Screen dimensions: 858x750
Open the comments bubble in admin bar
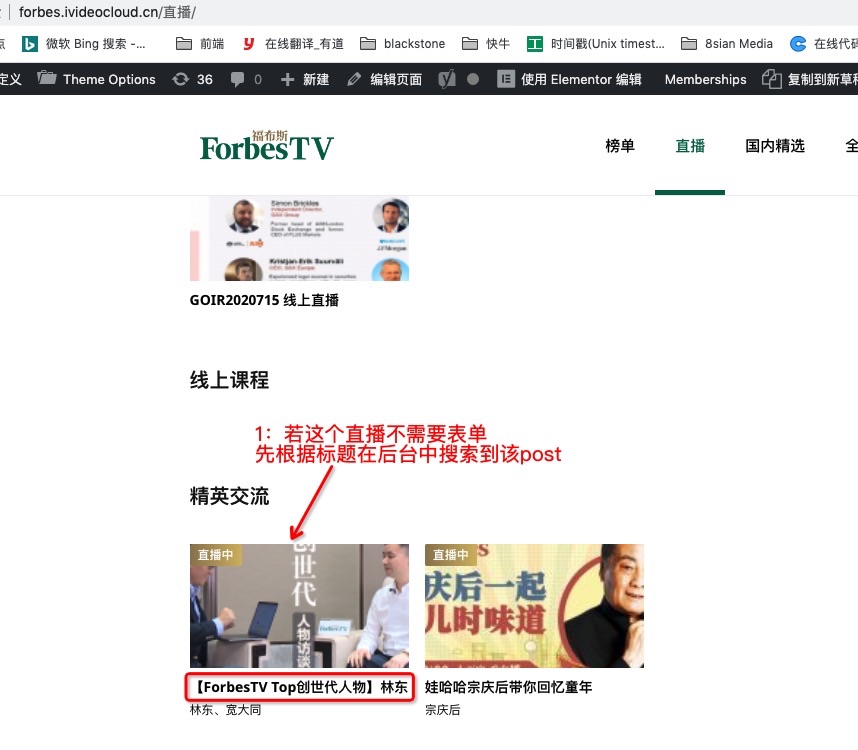pos(246,79)
